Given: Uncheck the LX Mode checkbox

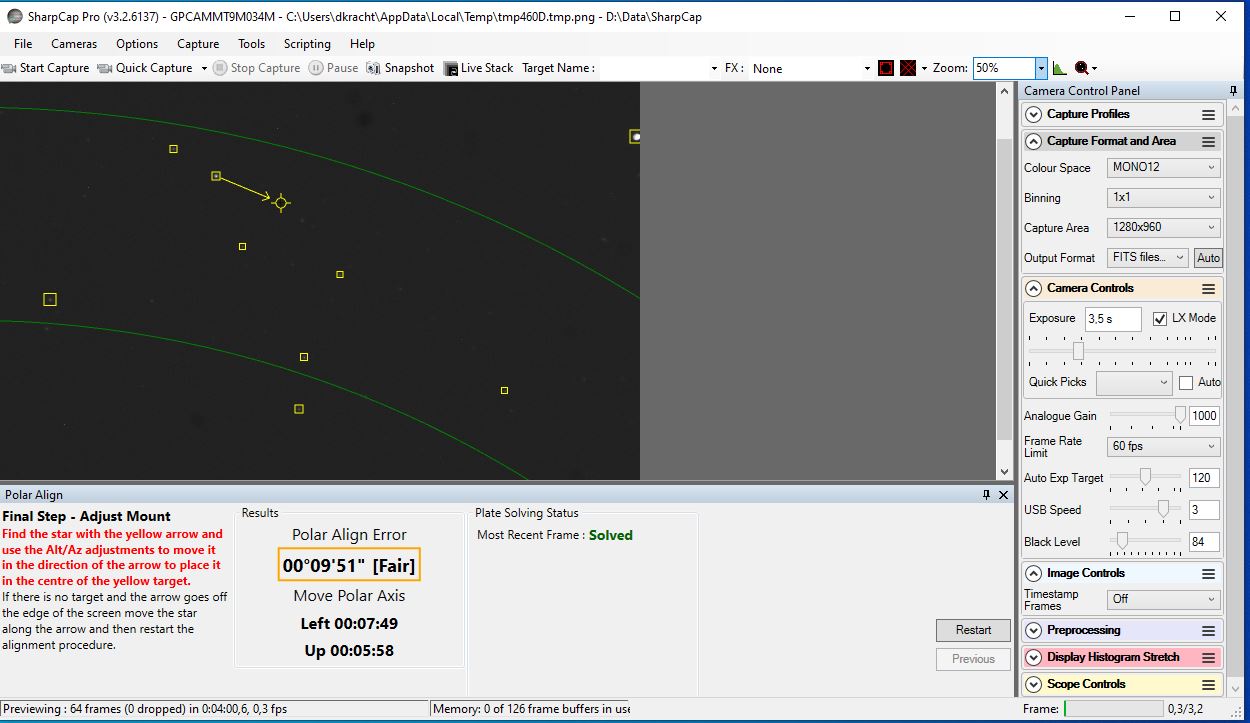Looking at the screenshot, I should (x=1160, y=319).
